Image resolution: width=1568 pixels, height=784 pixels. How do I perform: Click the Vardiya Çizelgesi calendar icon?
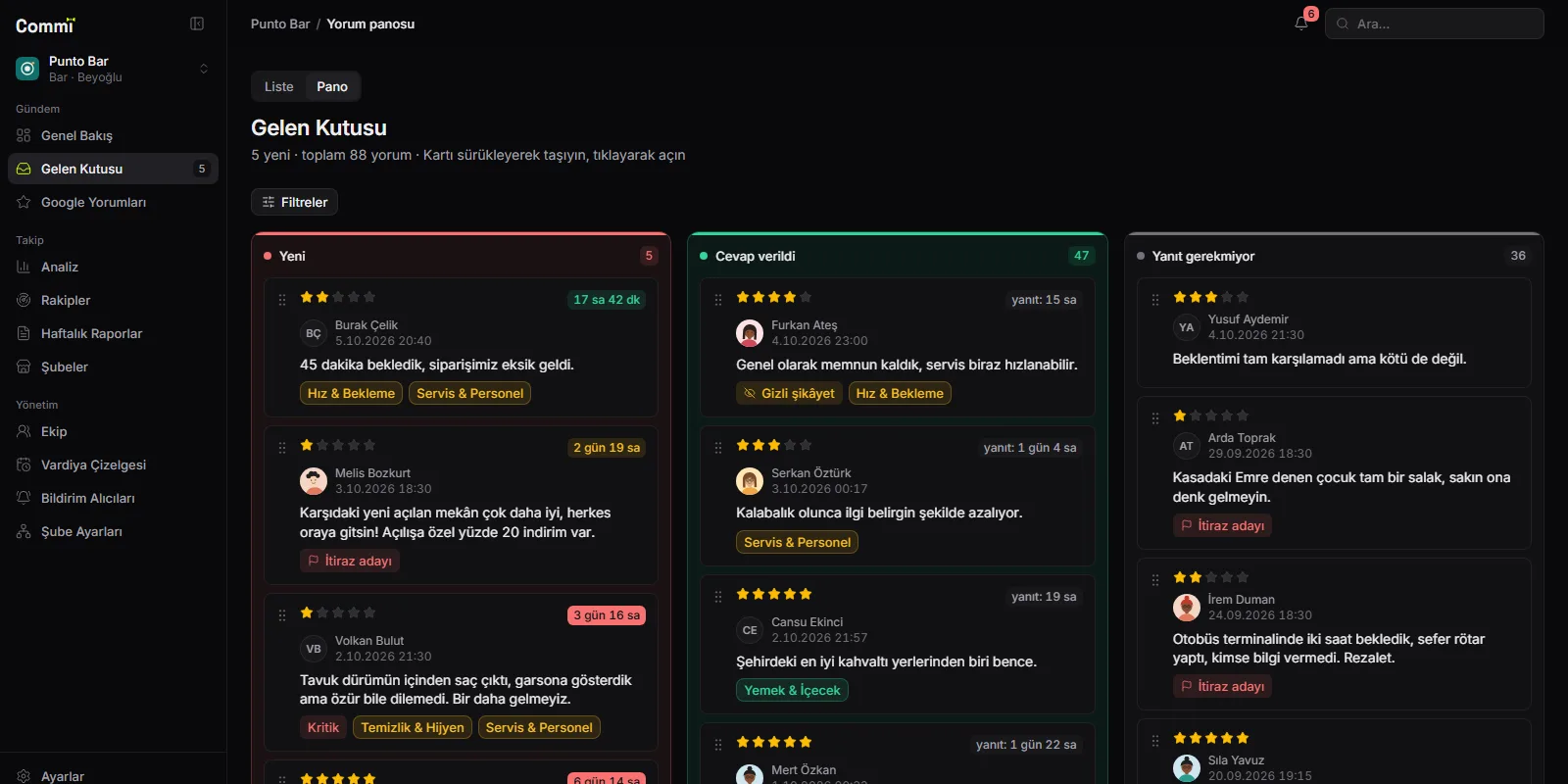(x=24, y=465)
